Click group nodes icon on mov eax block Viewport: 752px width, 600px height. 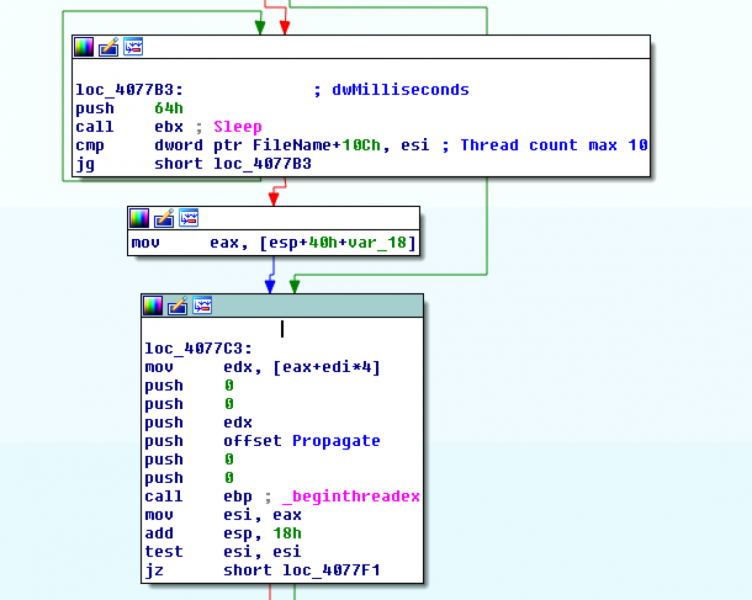[188, 218]
